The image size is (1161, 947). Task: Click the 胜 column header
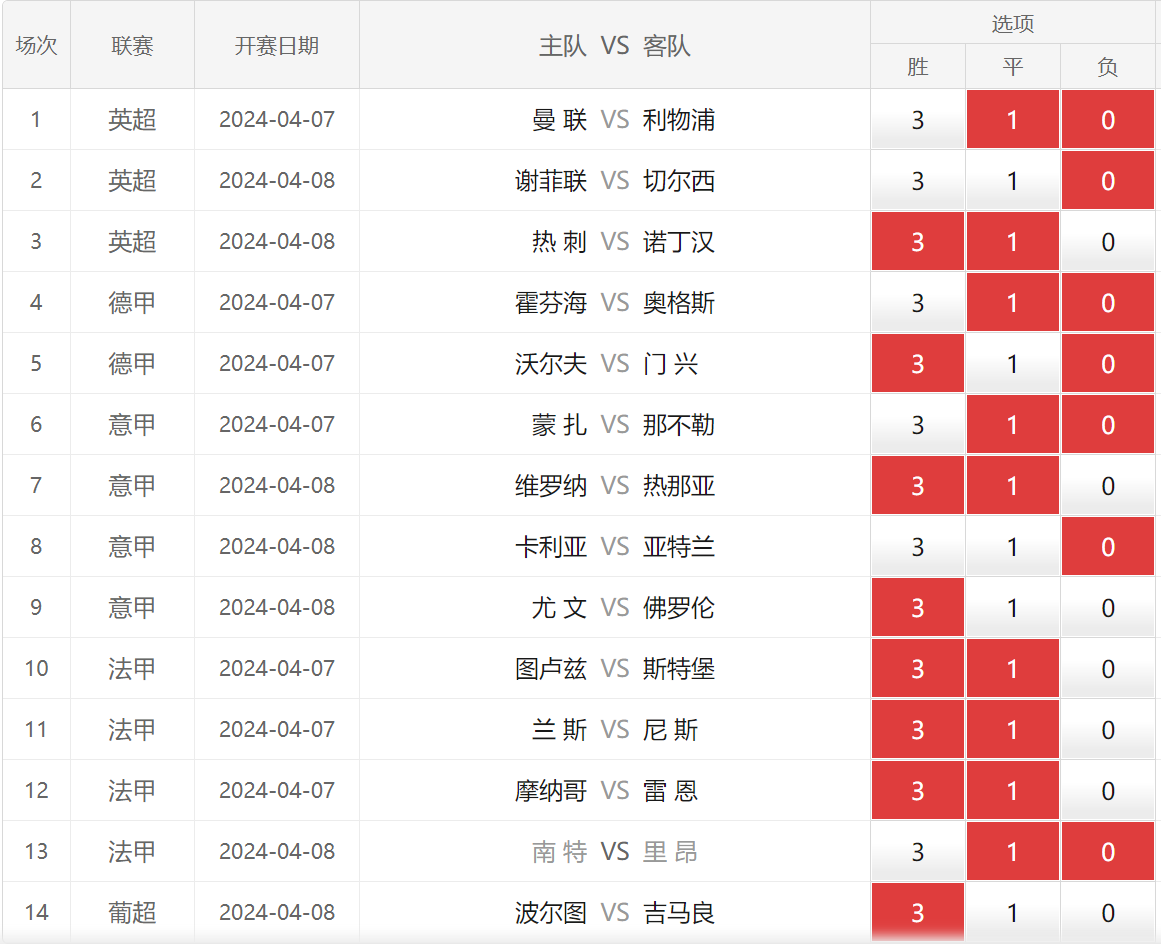pyautogui.click(x=917, y=67)
